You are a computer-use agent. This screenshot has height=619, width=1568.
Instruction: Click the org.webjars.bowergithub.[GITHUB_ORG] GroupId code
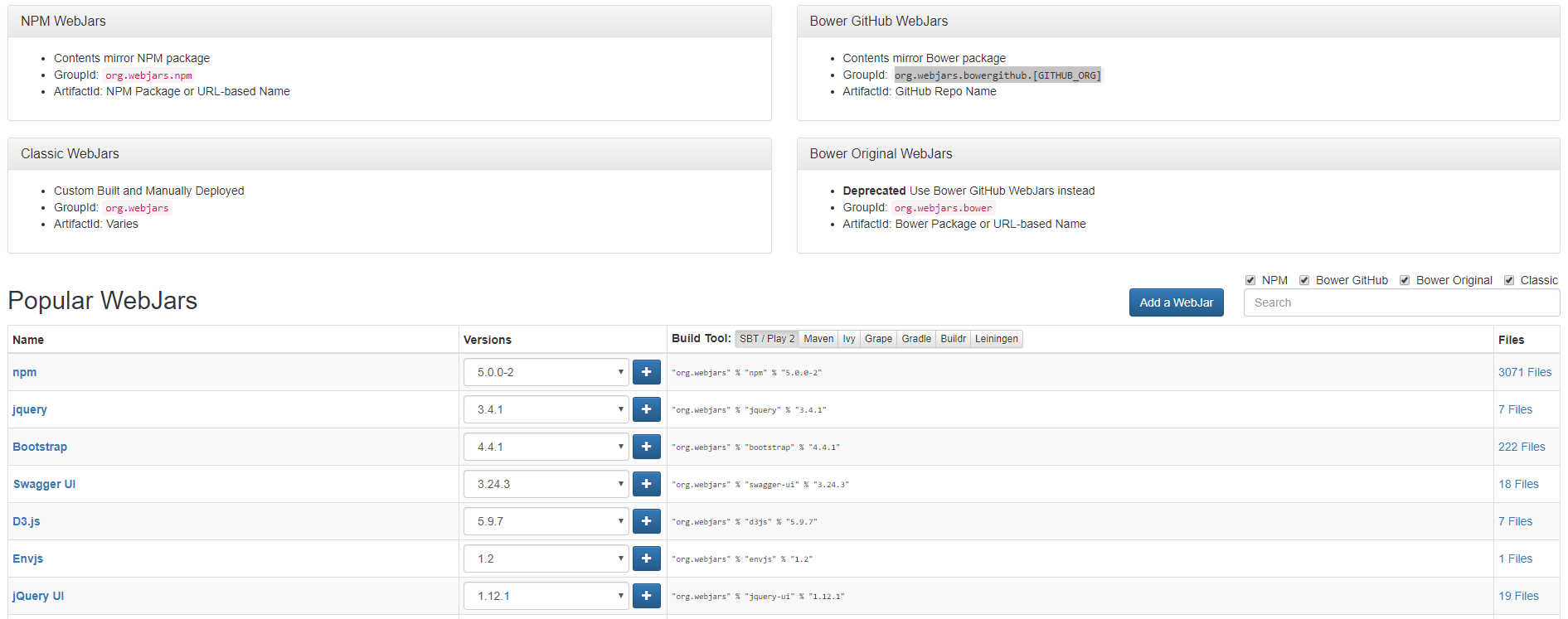[998, 75]
